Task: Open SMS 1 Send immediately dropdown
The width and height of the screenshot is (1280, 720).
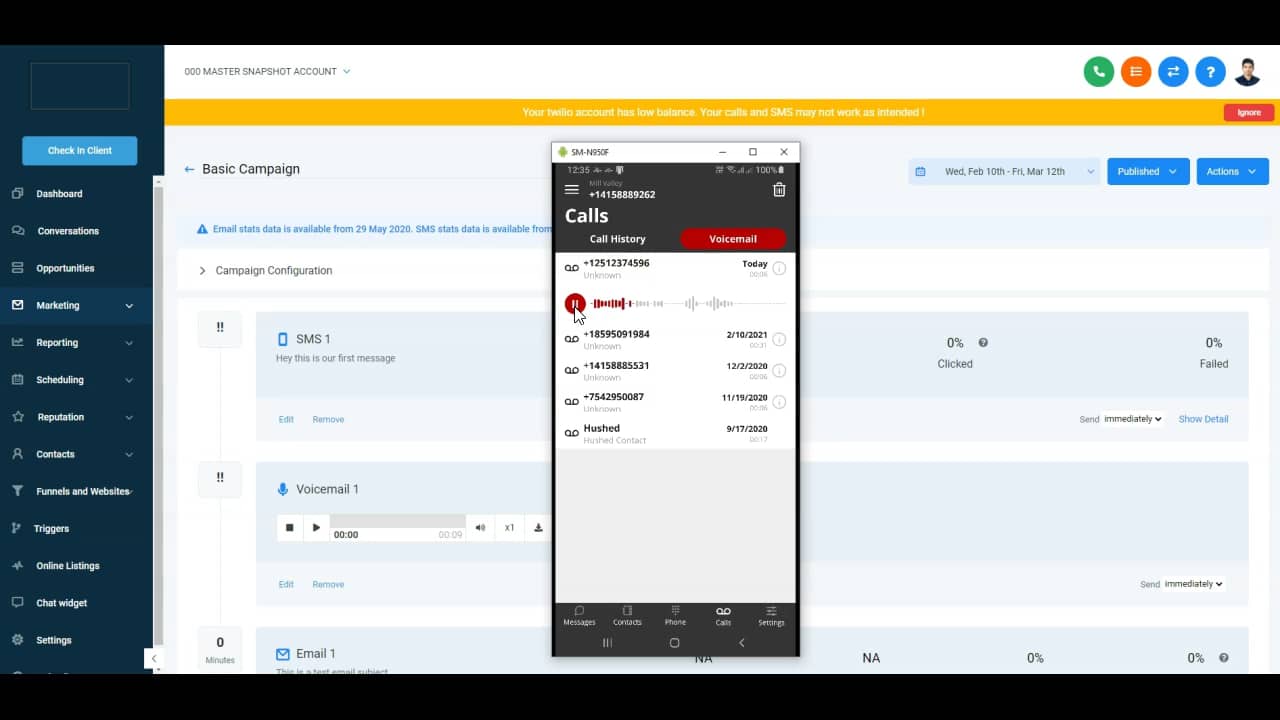Action: (1133, 419)
